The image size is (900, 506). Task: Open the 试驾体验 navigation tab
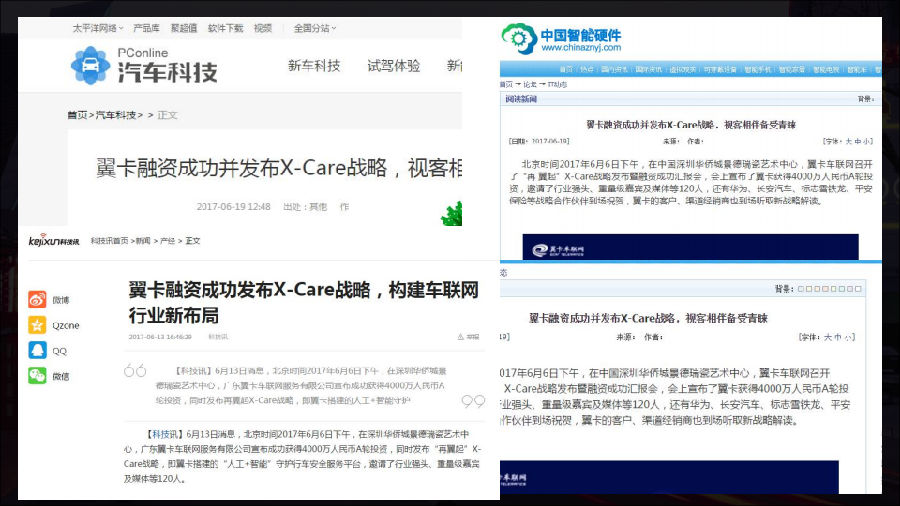tap(393, 66)
